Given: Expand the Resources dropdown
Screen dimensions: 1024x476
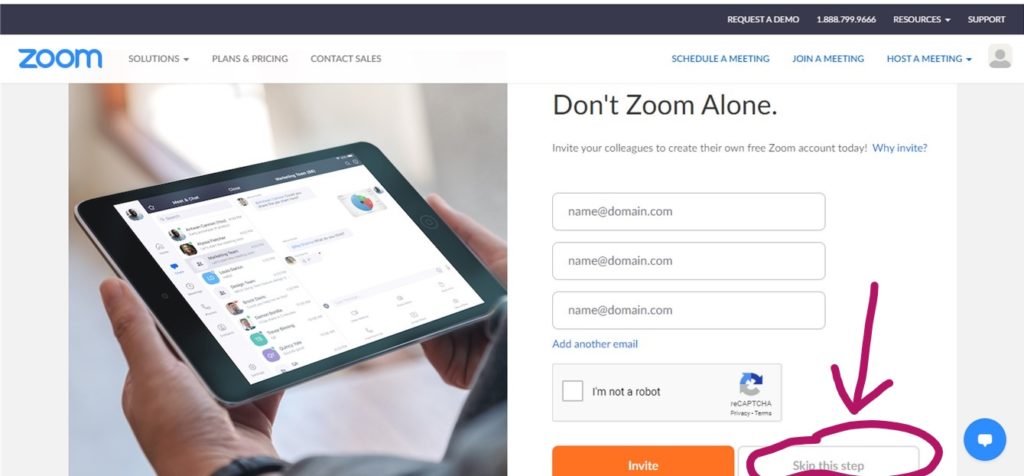Looking at the screenshot, I should click(x=921, y=20).
